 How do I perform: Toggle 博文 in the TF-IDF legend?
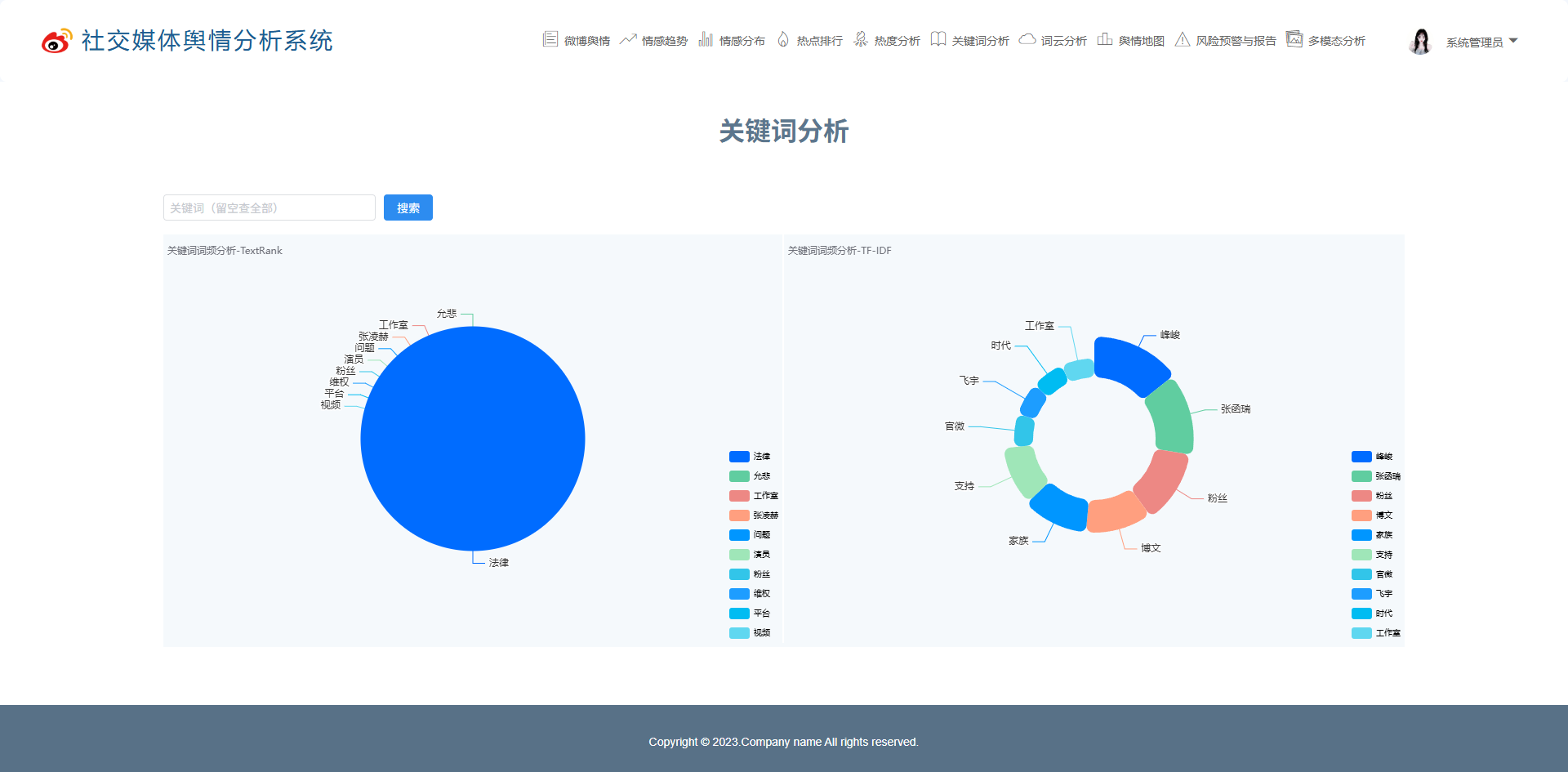coord(1372,515)
